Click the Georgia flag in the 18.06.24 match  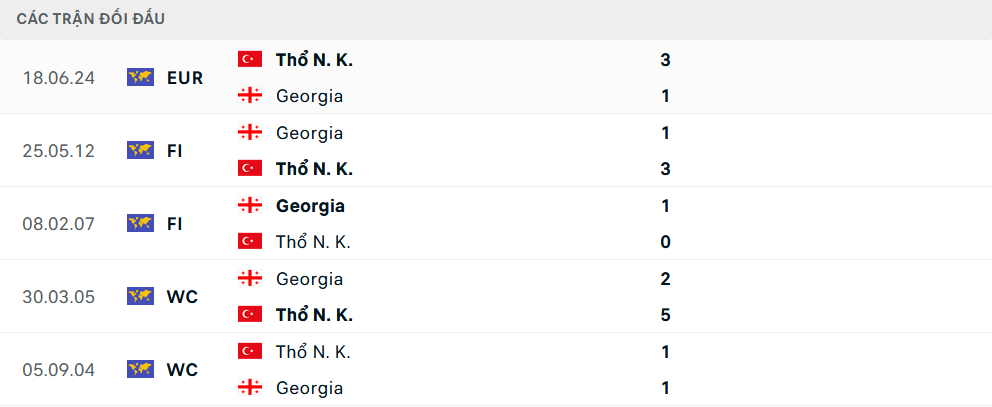point(249,96)
